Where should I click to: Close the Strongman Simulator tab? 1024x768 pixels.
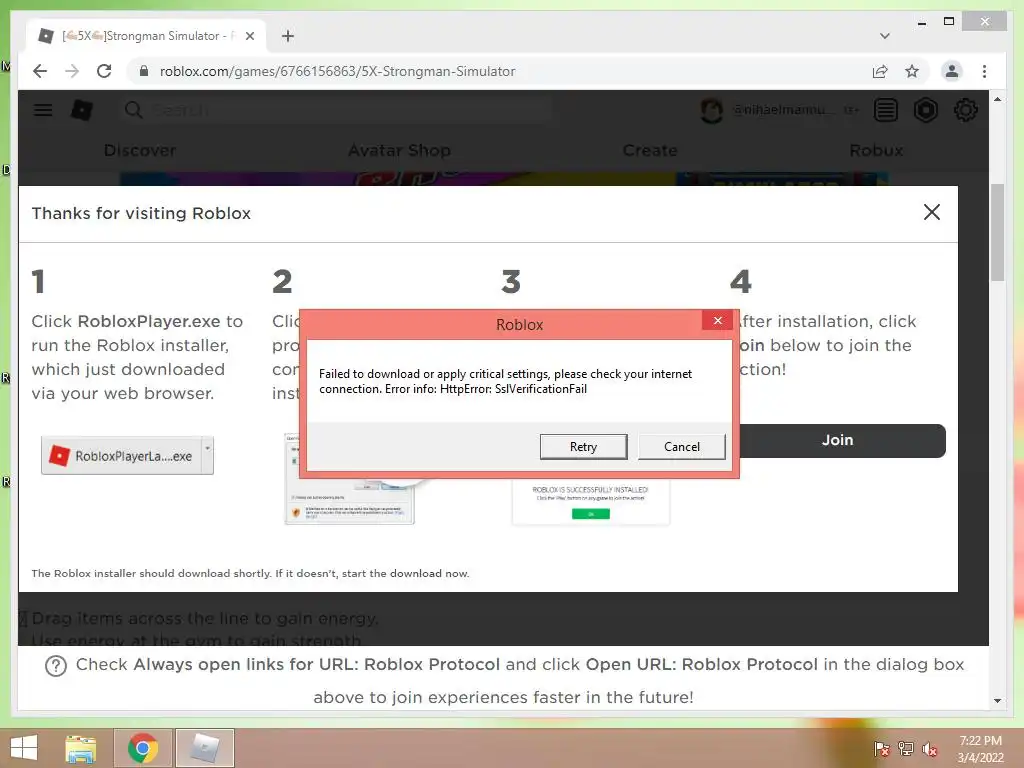click(249, 36)
